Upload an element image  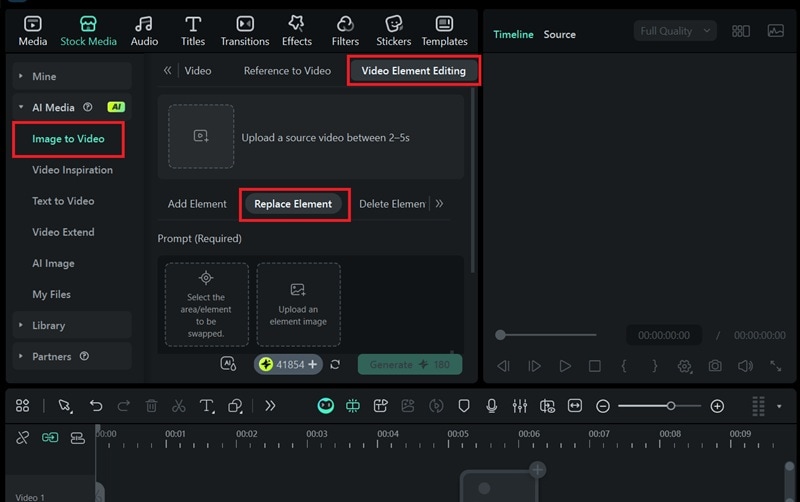(x=298, y=305)
